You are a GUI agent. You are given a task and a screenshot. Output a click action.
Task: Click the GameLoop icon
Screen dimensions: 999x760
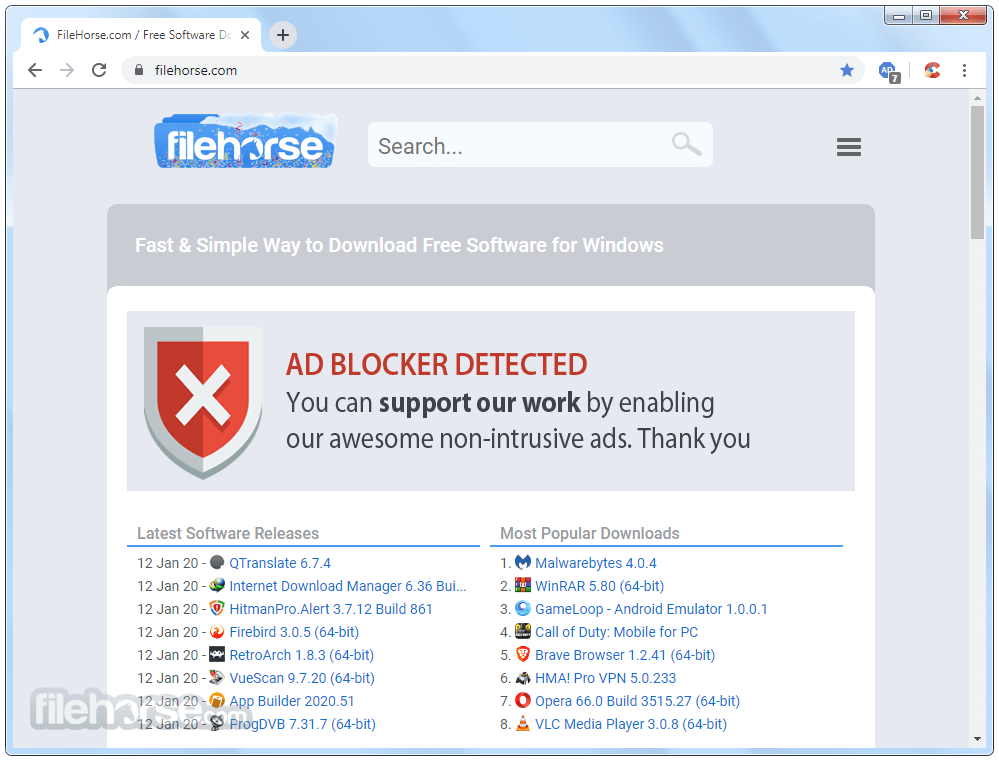click(x=523, y=608)
